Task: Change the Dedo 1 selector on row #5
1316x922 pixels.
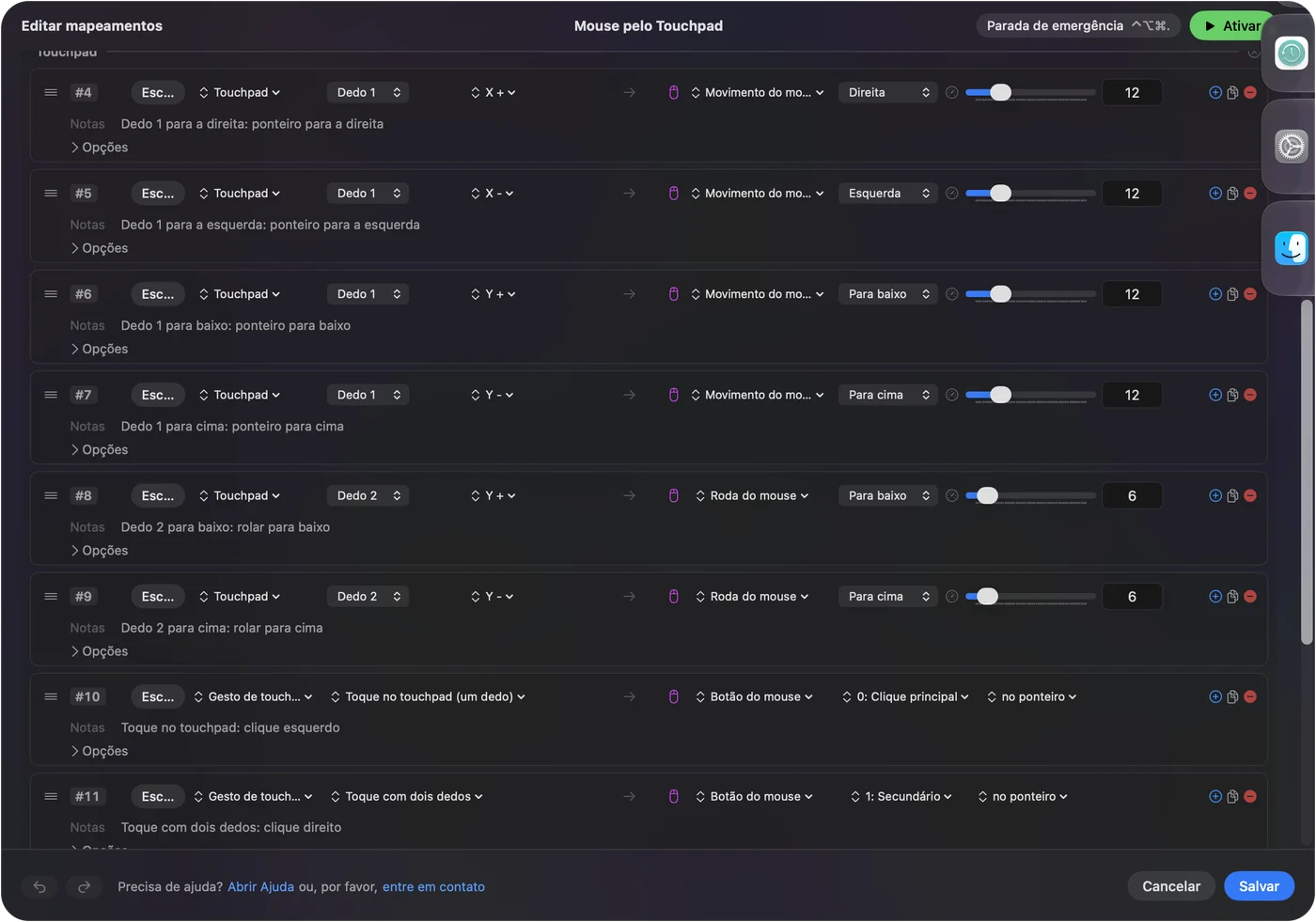Action: click(368, 194)
